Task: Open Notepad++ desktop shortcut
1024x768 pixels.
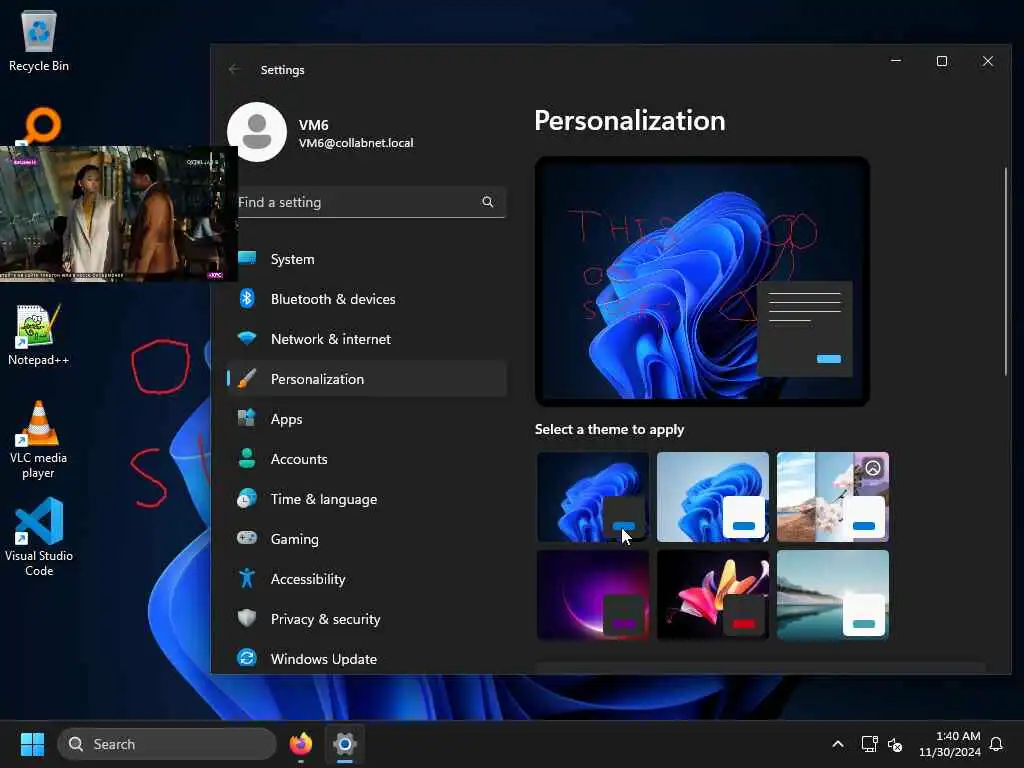Action: tap(38, 334)
